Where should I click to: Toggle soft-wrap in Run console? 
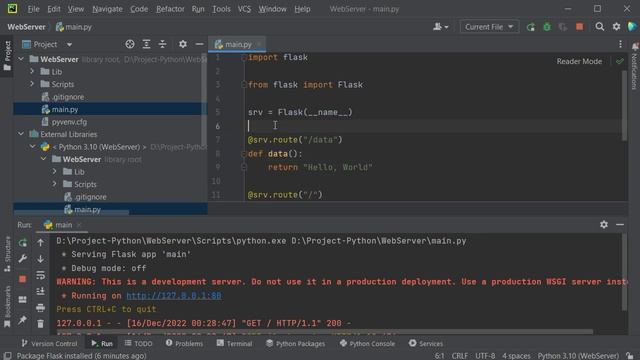pyautogui.click(x=40, y=275)
